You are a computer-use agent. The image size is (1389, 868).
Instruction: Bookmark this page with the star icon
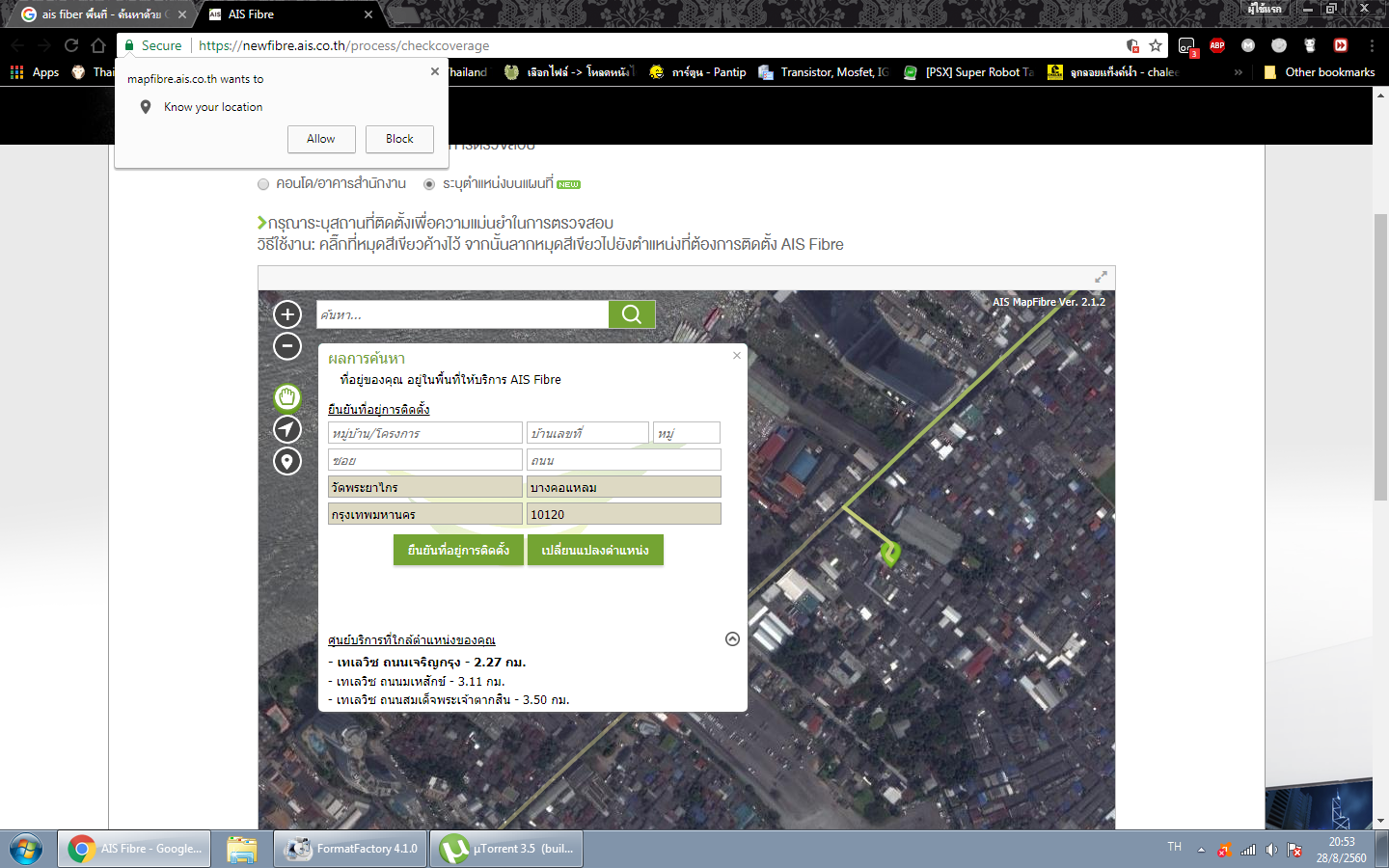(1156, 45)
